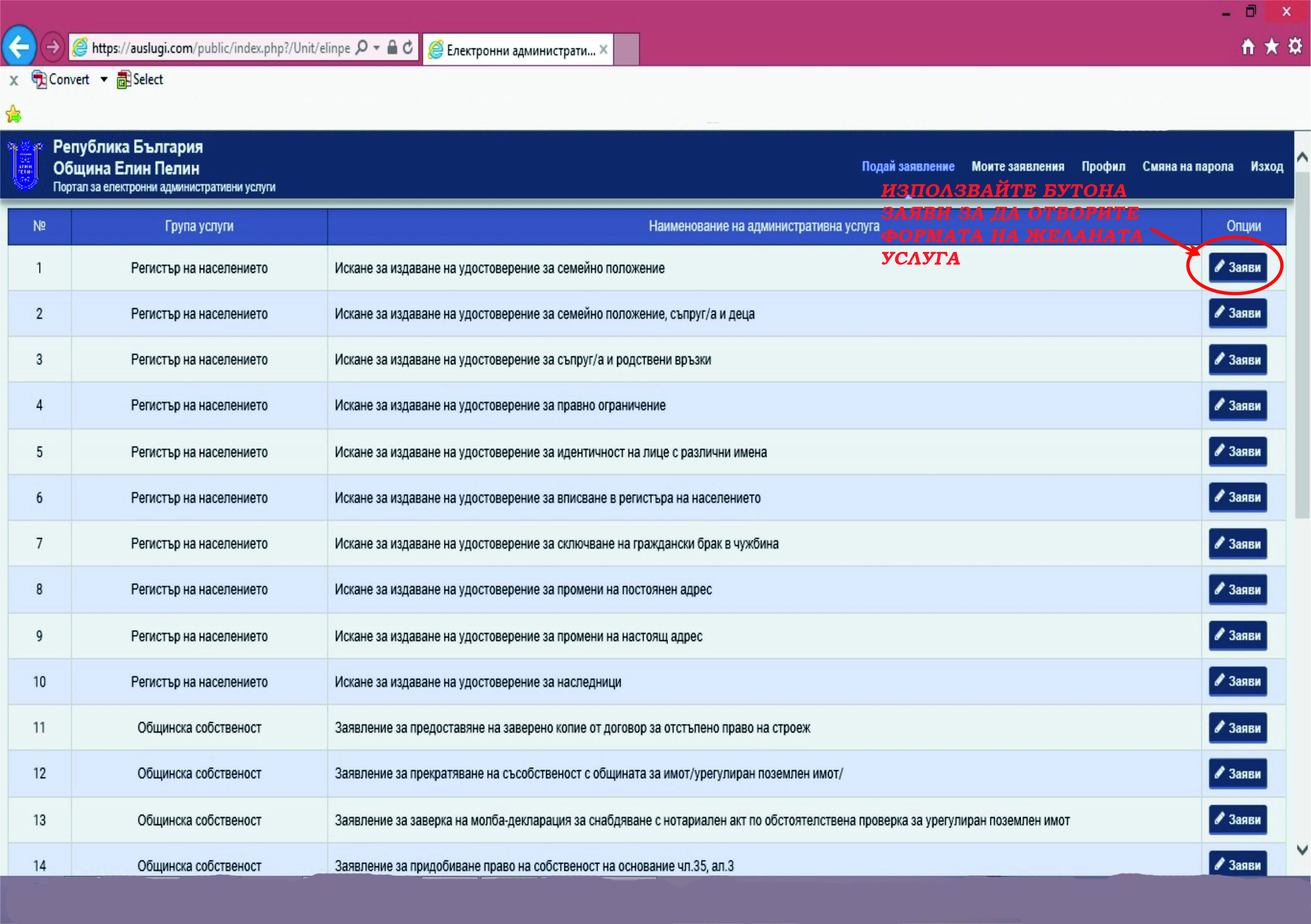Close the PDF toolbar with X

click(x=14, y=80)
